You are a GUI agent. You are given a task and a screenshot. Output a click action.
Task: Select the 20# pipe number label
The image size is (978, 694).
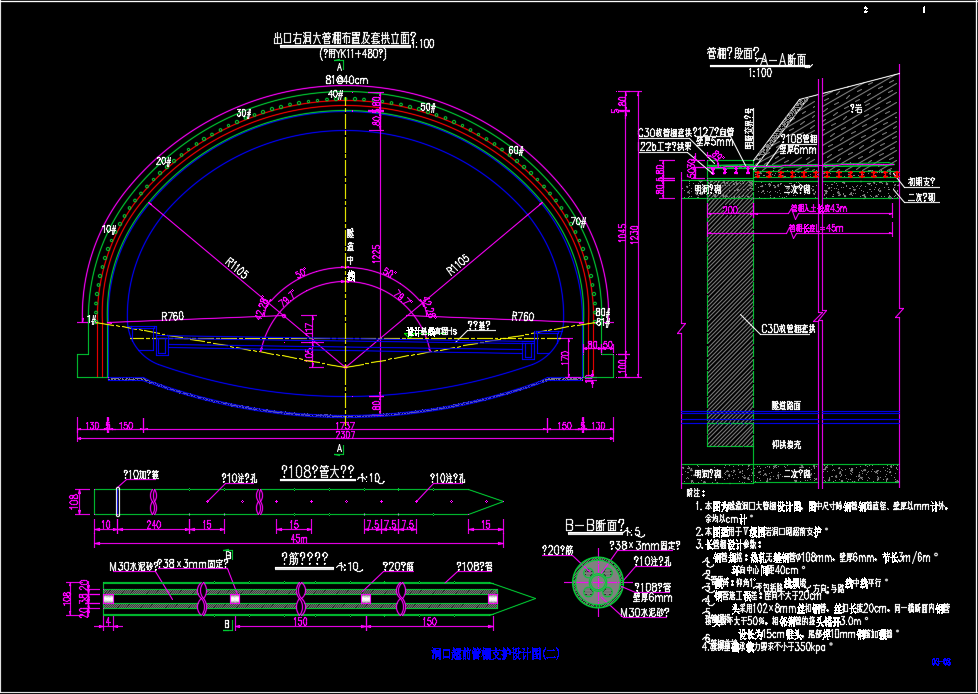(164, 161)
